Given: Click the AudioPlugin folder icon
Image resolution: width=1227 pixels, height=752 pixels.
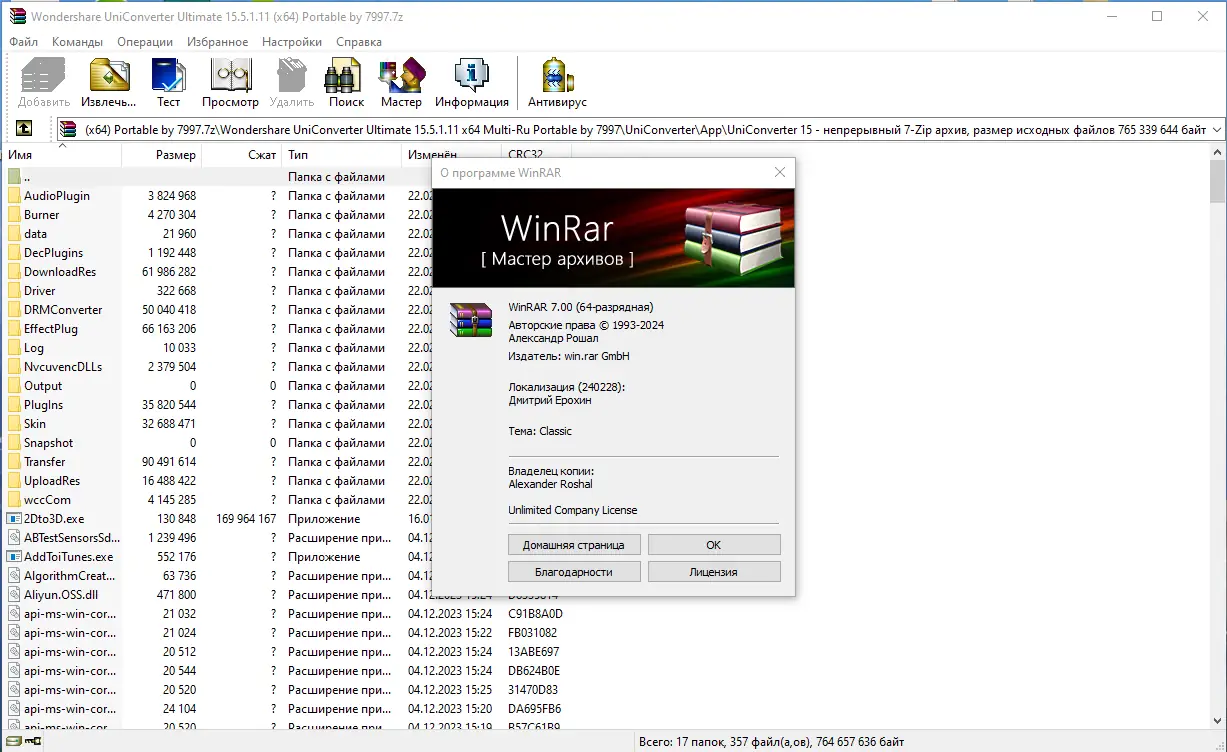Looking at the screenshot, I should pos(14,196).
